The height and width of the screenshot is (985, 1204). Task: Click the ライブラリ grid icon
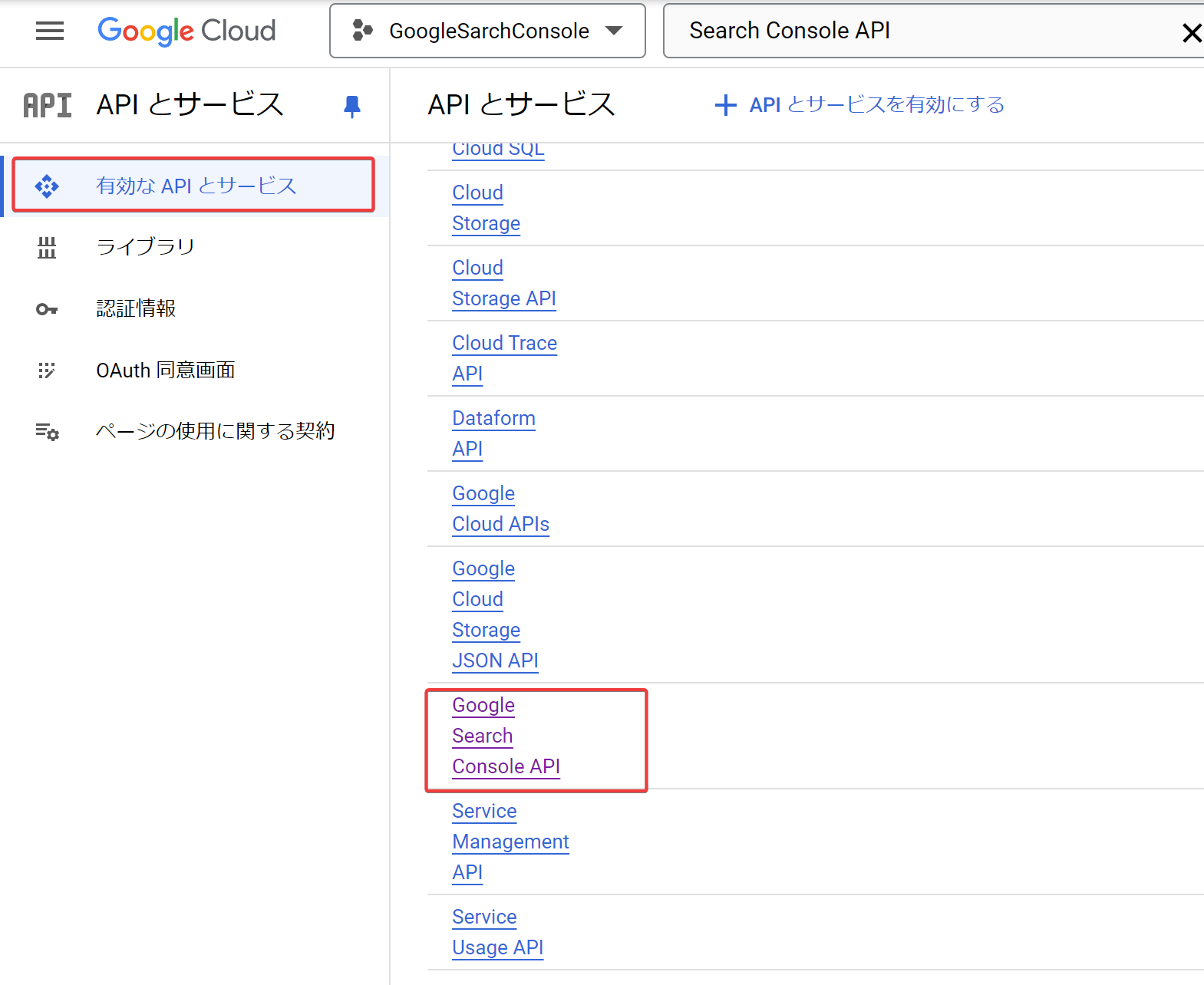(x=47, y=247)
